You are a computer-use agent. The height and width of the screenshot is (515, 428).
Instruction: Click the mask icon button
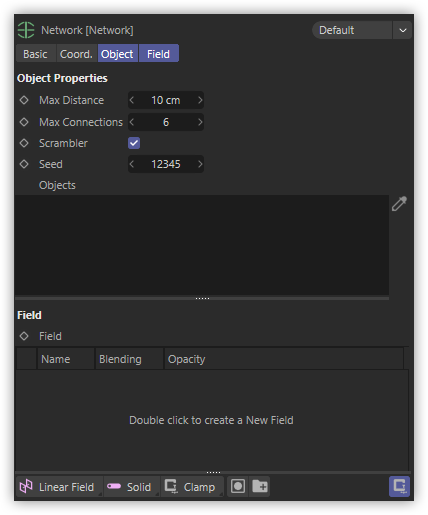coord(238,486)
